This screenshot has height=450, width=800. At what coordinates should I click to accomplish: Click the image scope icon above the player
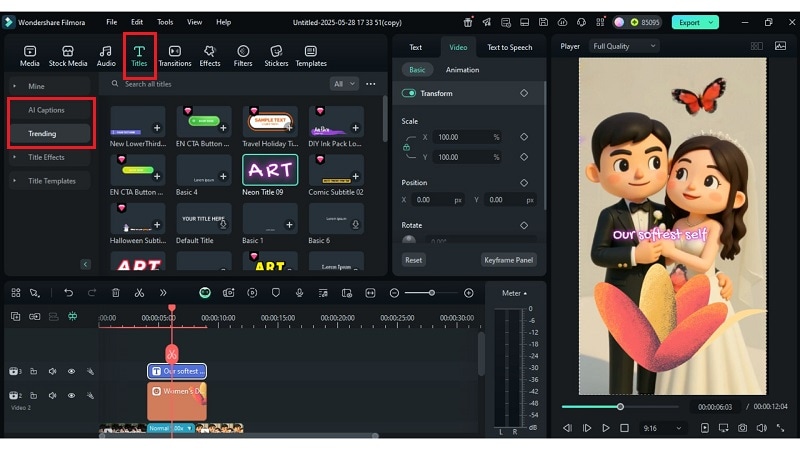(781, 46)
